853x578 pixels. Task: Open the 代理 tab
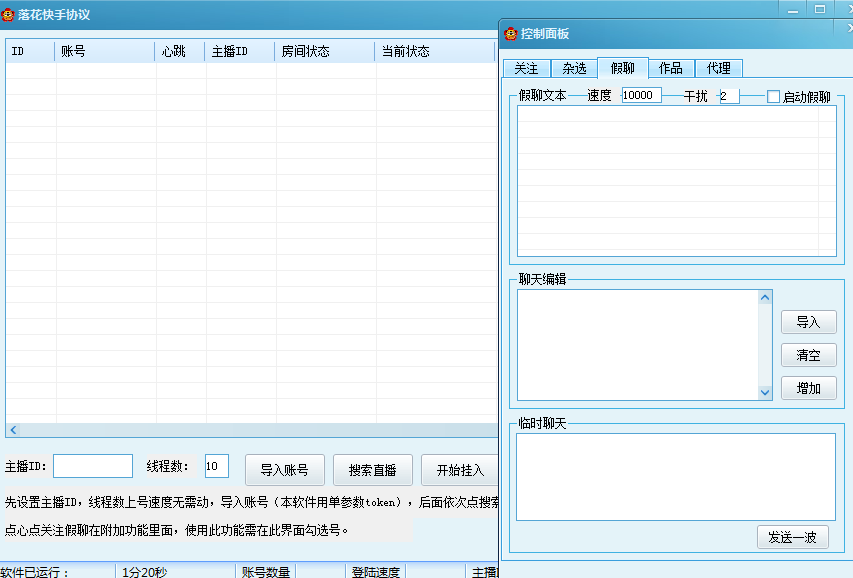719,69
